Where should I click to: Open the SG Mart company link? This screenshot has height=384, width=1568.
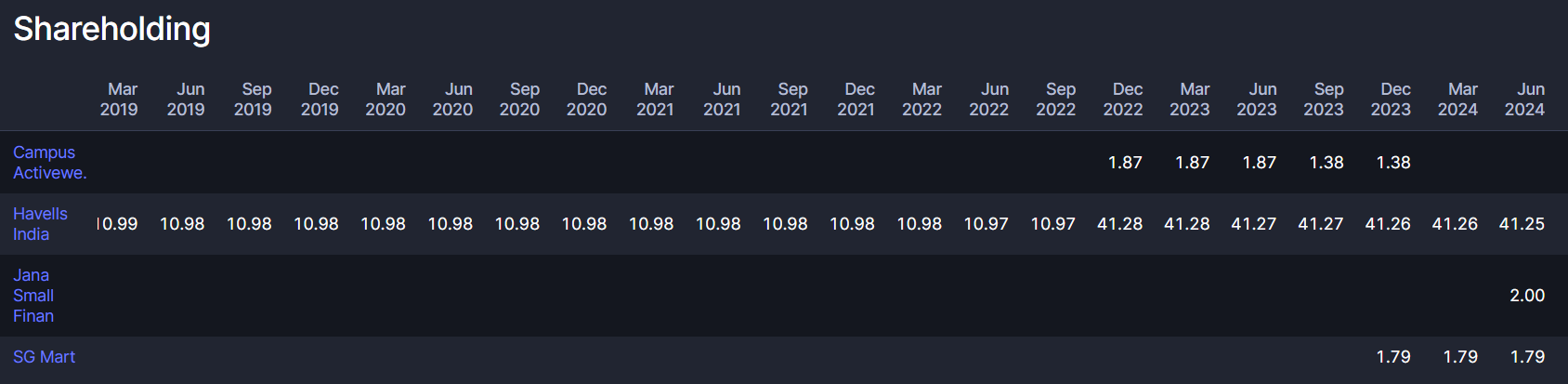44,357
